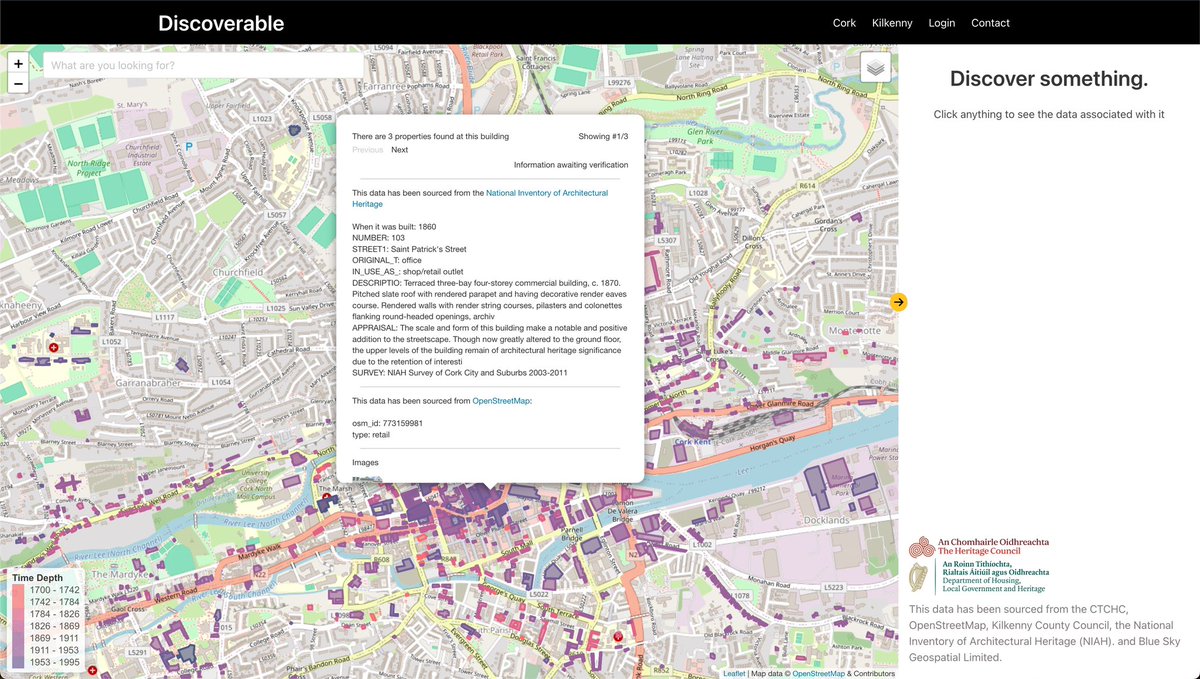Click 'STREET1: Saint Patrick's Street' line
This screenshot has height=679, width=1200.
pos(409,249)
